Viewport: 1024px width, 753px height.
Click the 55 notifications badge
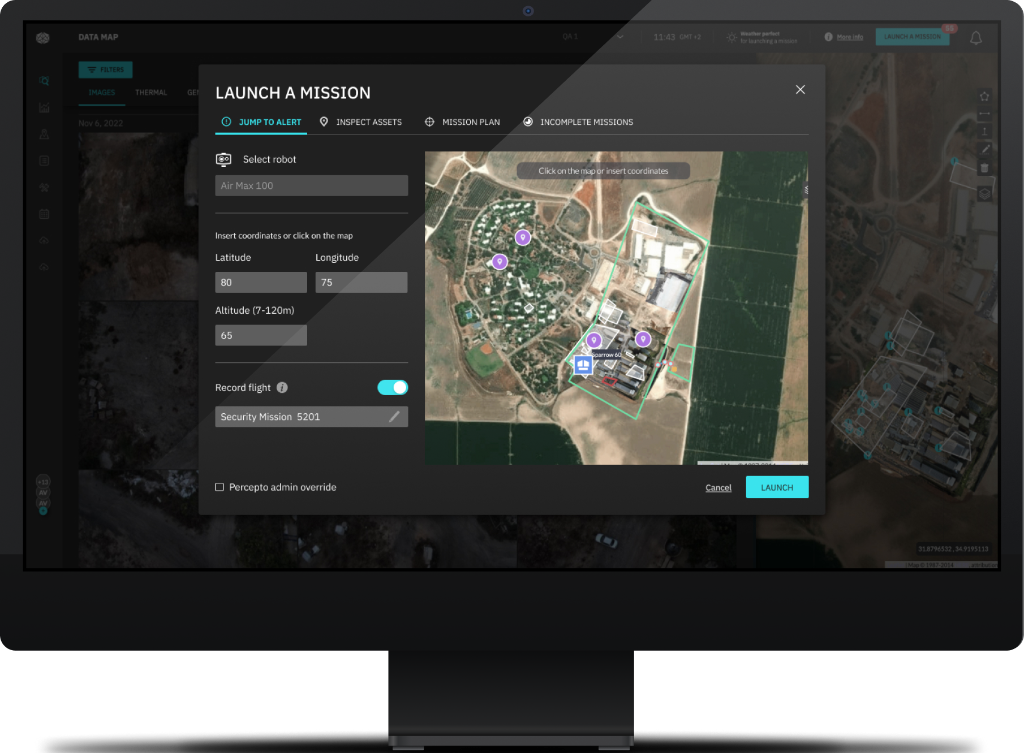tap(950, 29)
